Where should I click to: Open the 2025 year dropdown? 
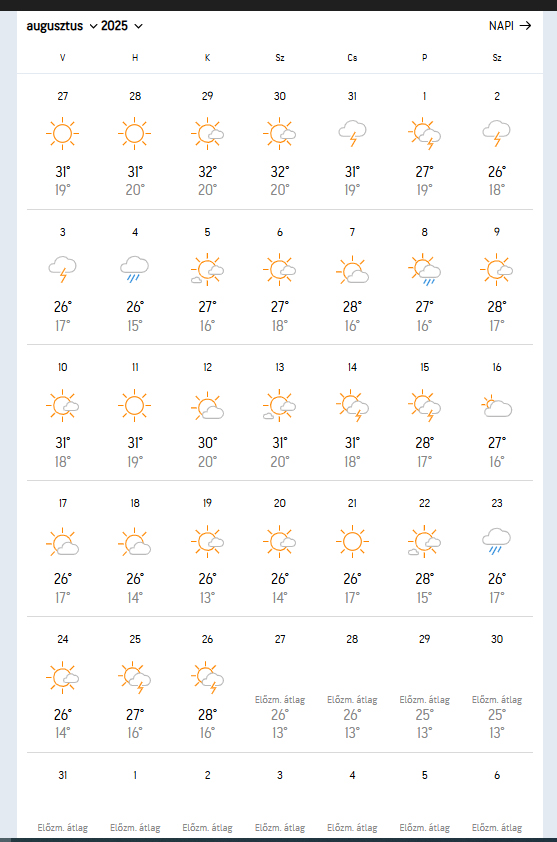coord(121,26)
